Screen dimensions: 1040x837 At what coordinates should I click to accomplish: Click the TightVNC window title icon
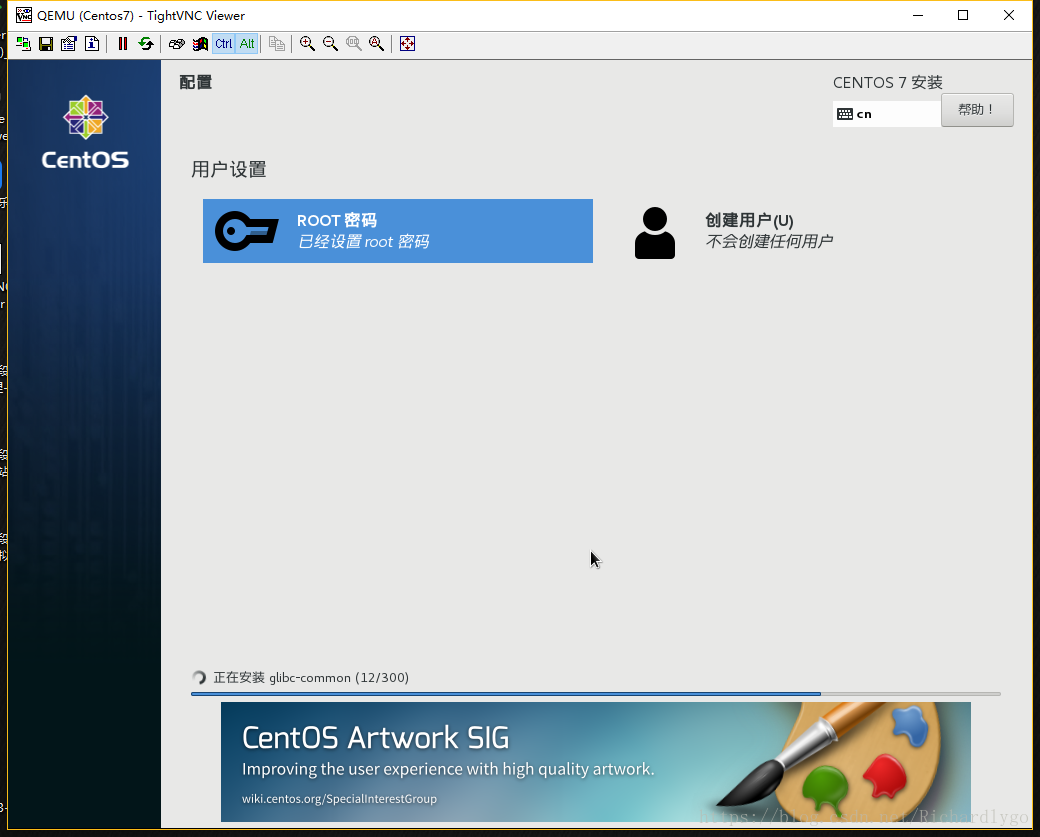(24, 15)
